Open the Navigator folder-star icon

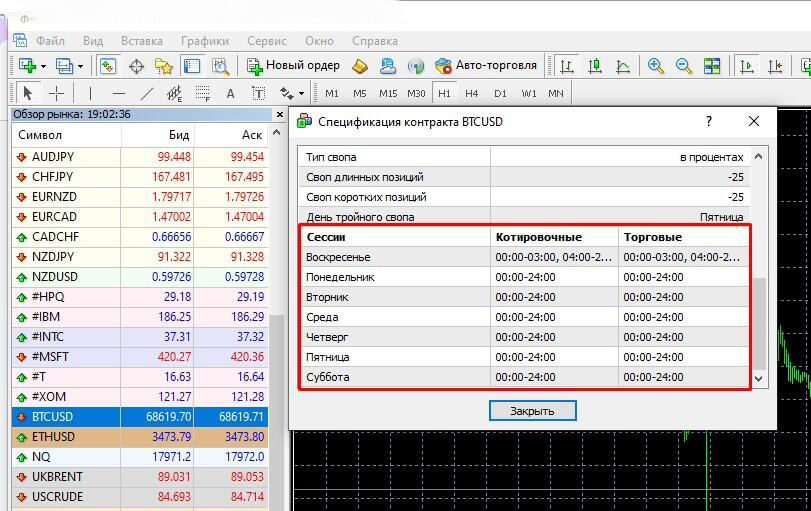click(x=163, y=66)
